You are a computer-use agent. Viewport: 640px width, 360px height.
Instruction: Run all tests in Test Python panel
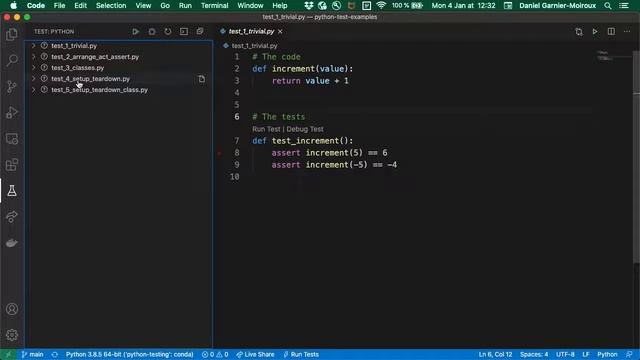tap(136, 31)
